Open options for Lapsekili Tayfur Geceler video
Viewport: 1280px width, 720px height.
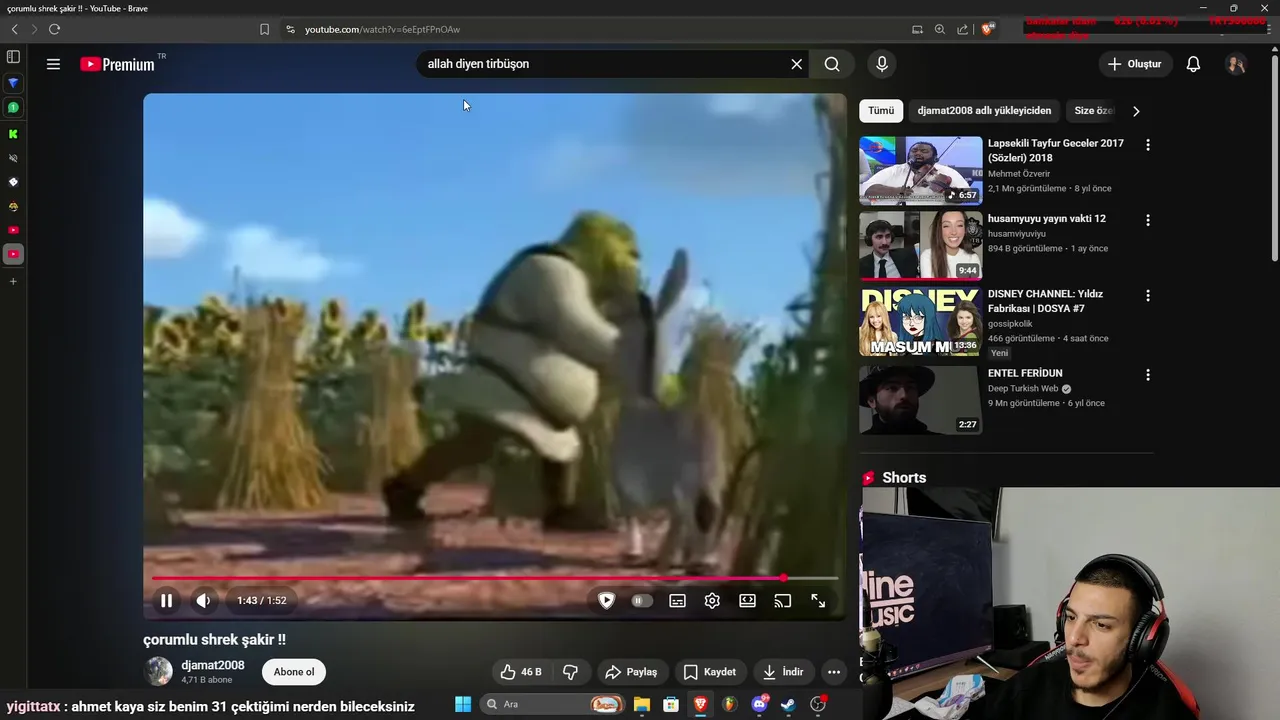click(x=1148, y=145)
